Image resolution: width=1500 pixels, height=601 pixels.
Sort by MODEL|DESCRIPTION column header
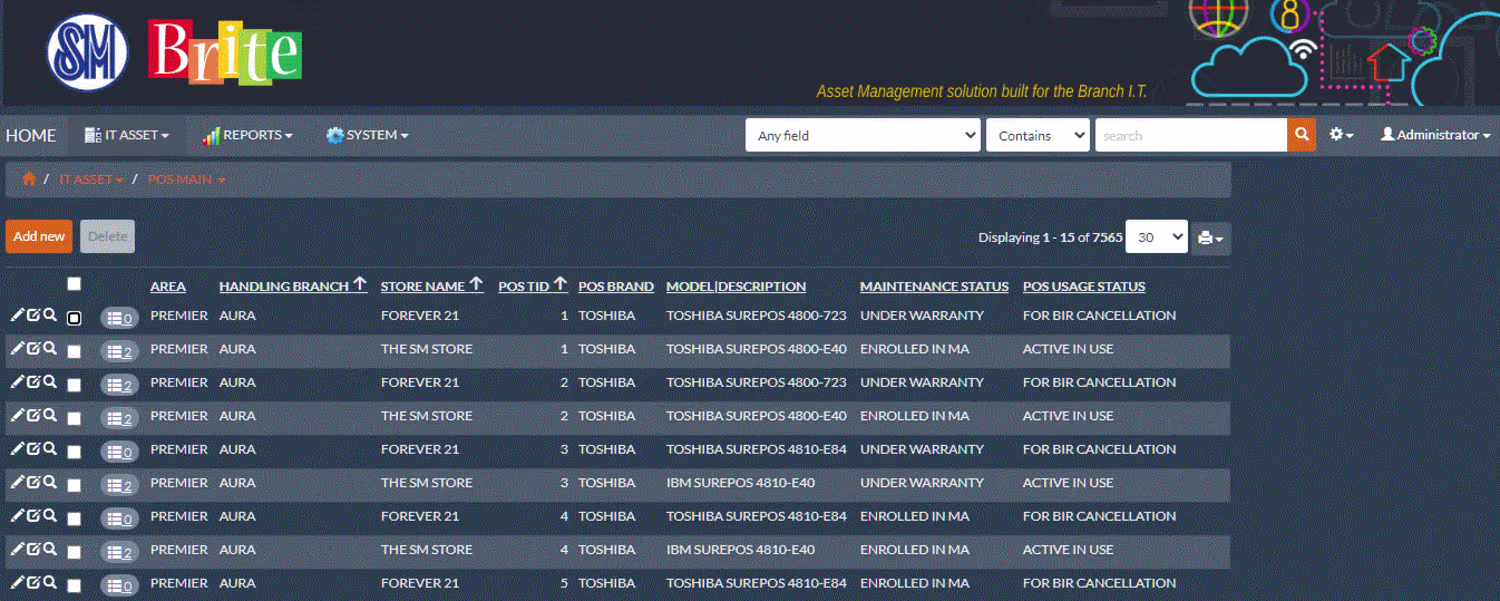pos(736,286)
